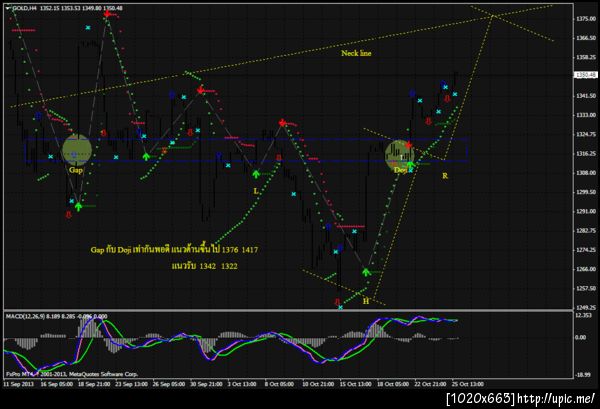Select the MACD scale value 12.353
Viewport: 600px width, 409px height.
tap(584, 315)
